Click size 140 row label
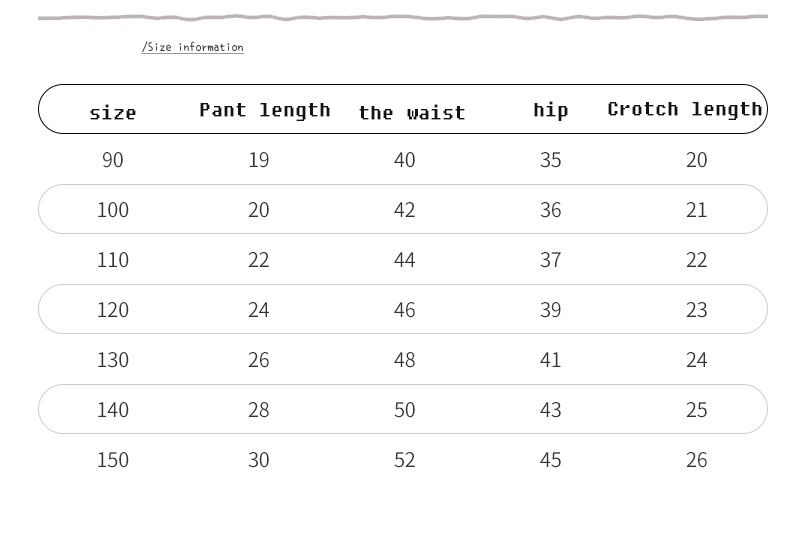Viewport: 790px width, 548px height. point(113,410)
